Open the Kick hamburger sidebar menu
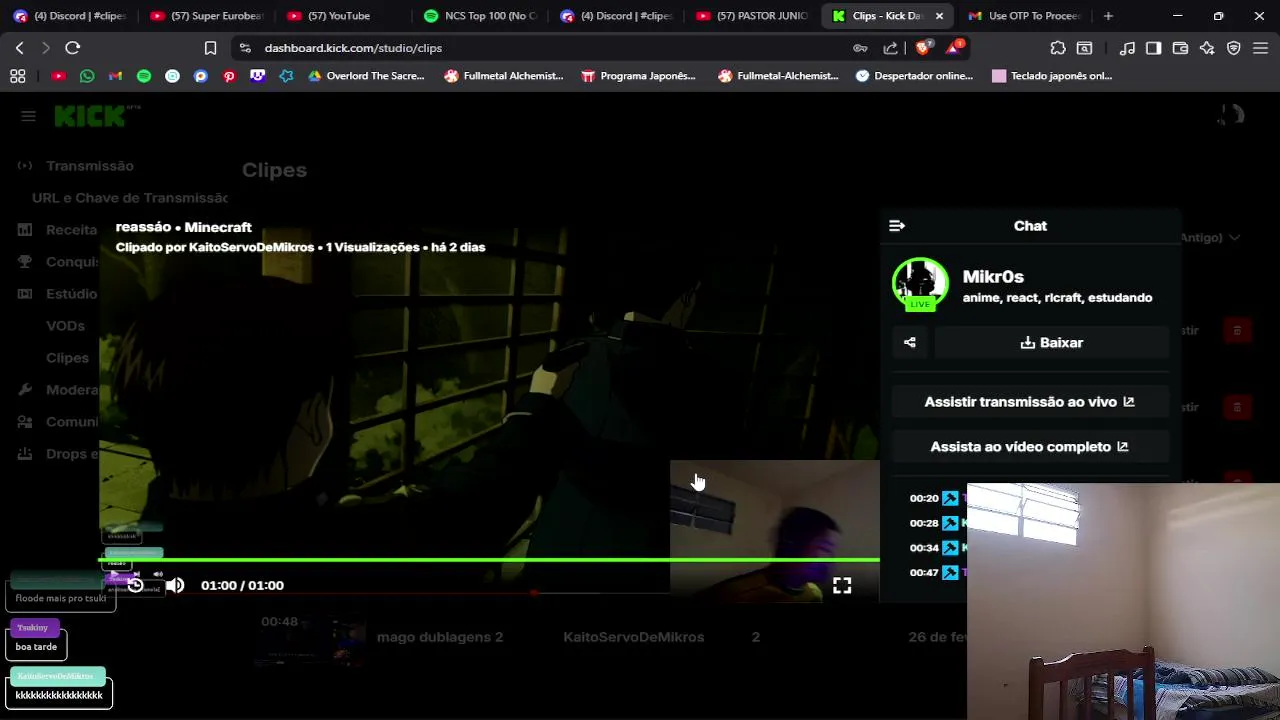The image size is (1280, 720). point(28,116)
